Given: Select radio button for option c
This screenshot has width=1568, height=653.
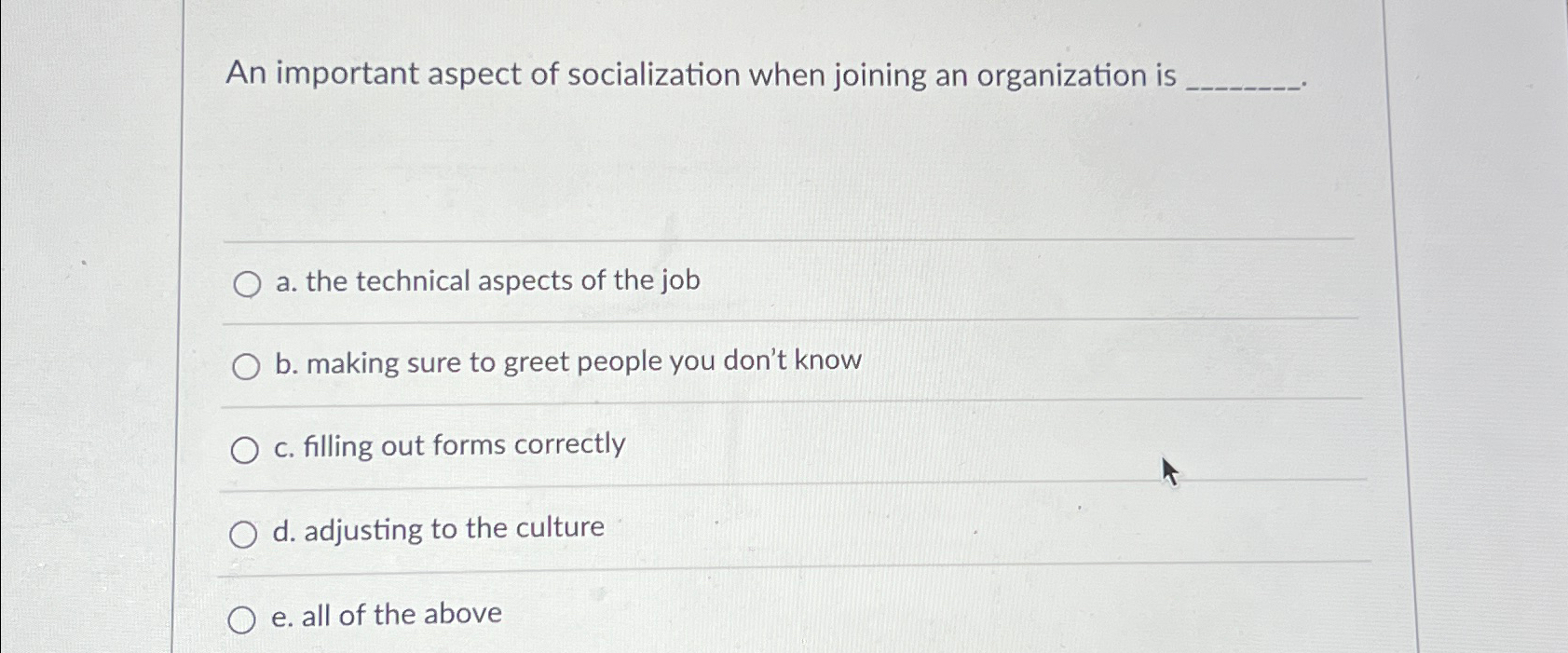Looking at the screenshot, I should pyautogui.click(x=246, y=450).
